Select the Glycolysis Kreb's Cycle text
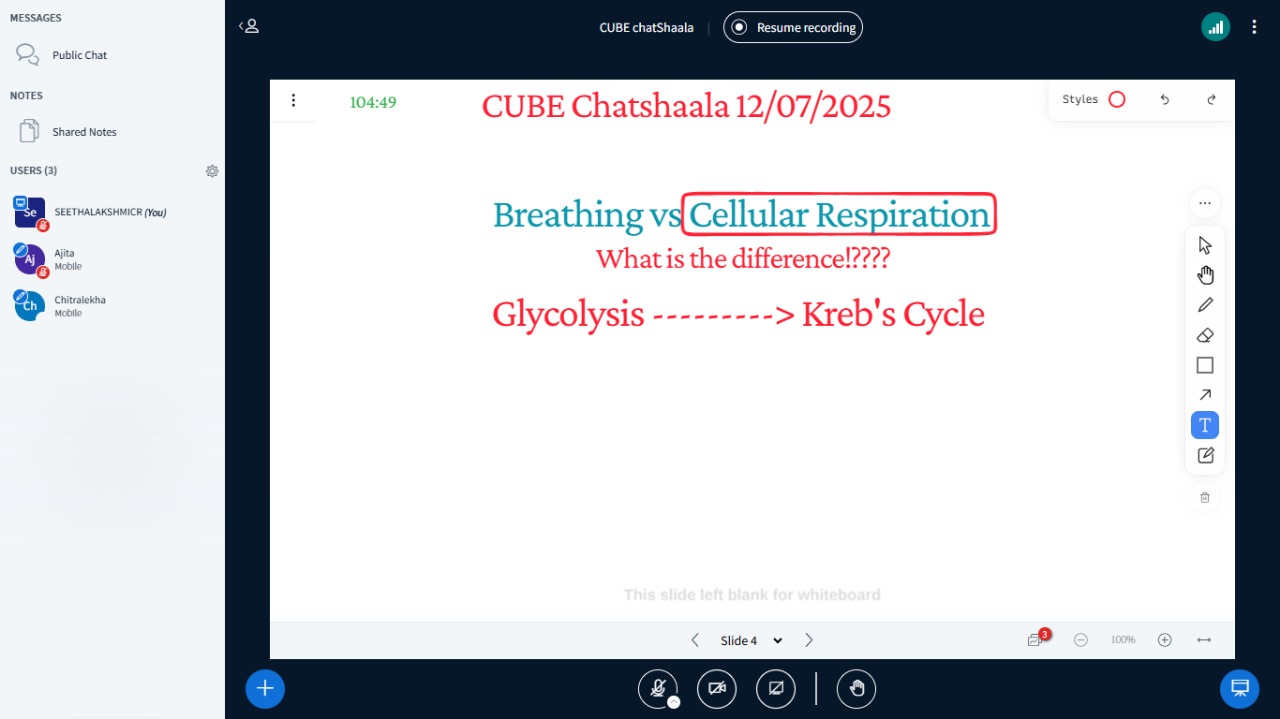Screen dimensions: 1280x719 point(738,314)
